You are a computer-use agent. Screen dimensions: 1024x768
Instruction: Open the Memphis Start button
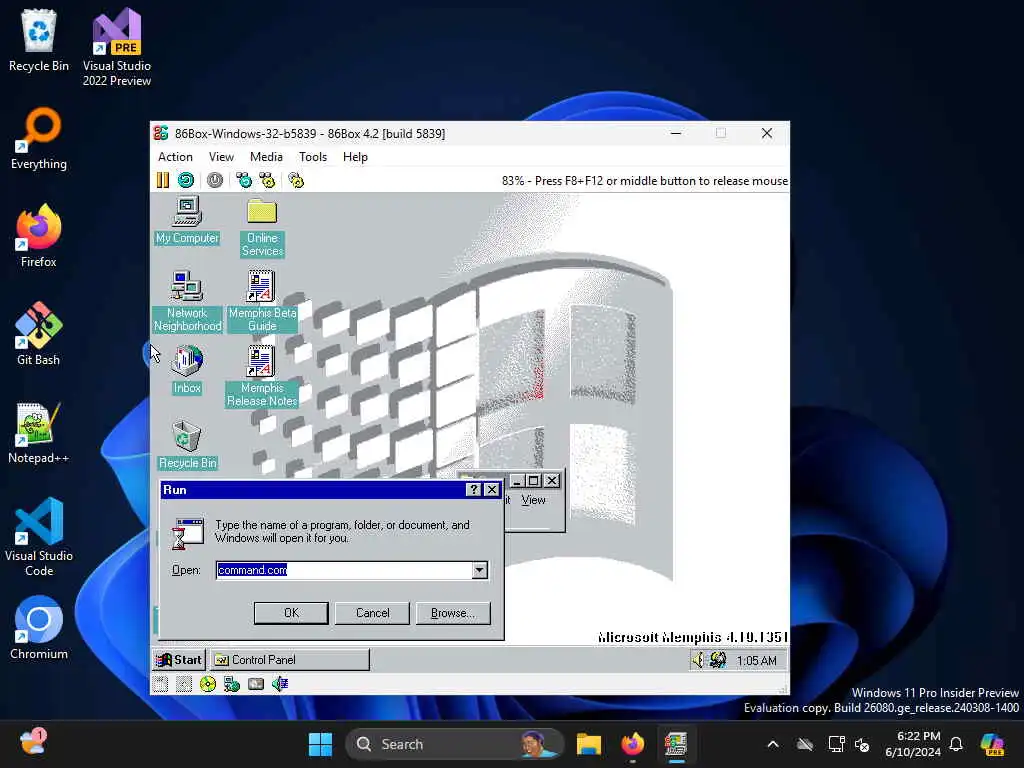click(180, 660)
